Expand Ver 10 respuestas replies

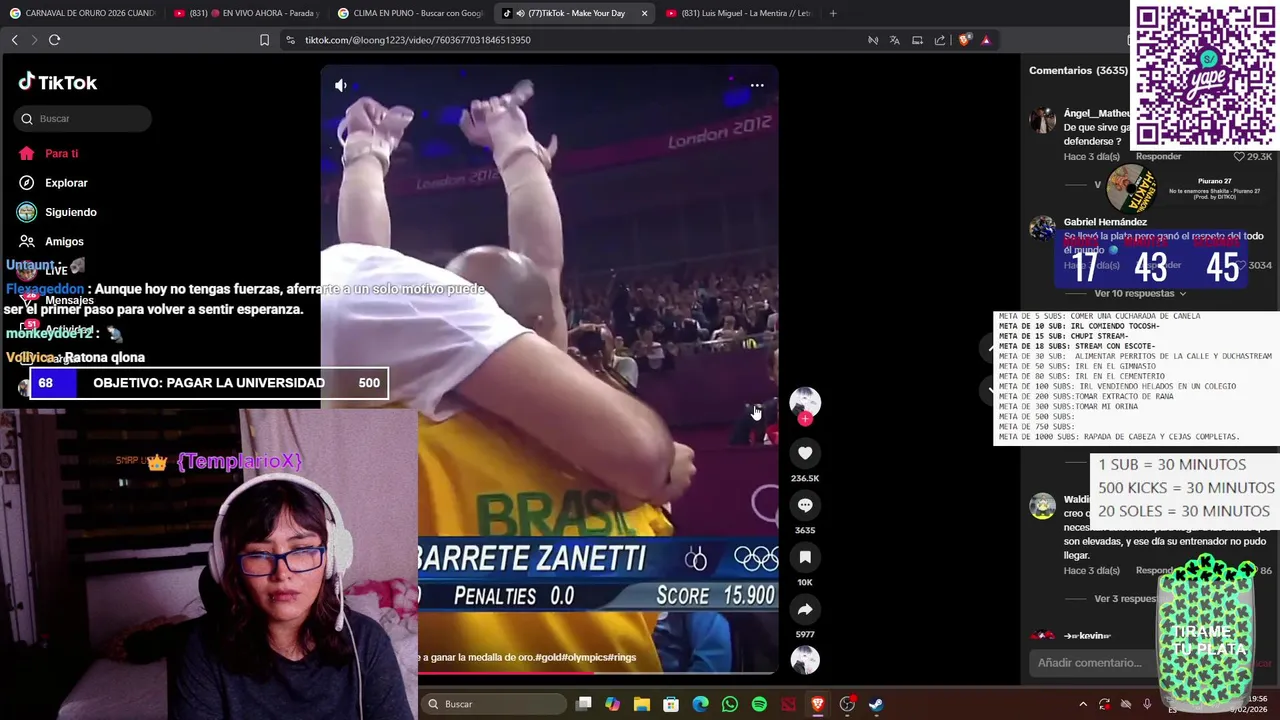pyautogui.click(x=1140, y=293)
